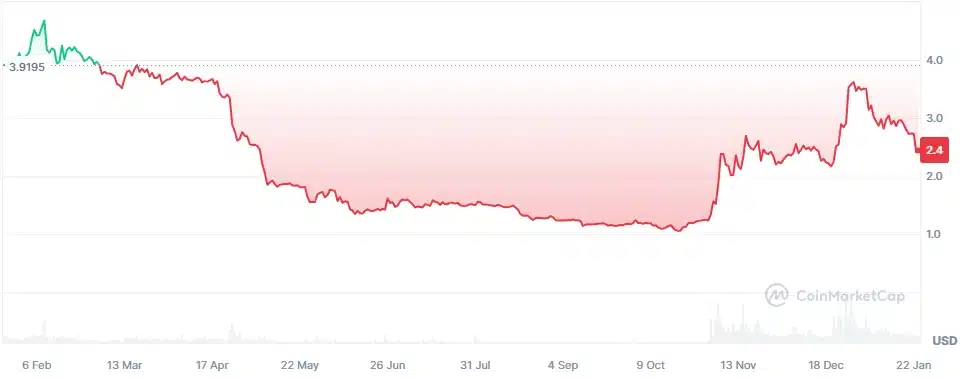The width and height of the screenshot is (961, 379).
Task: Click the CoinMarketCap watermark text
Action: 849,296
